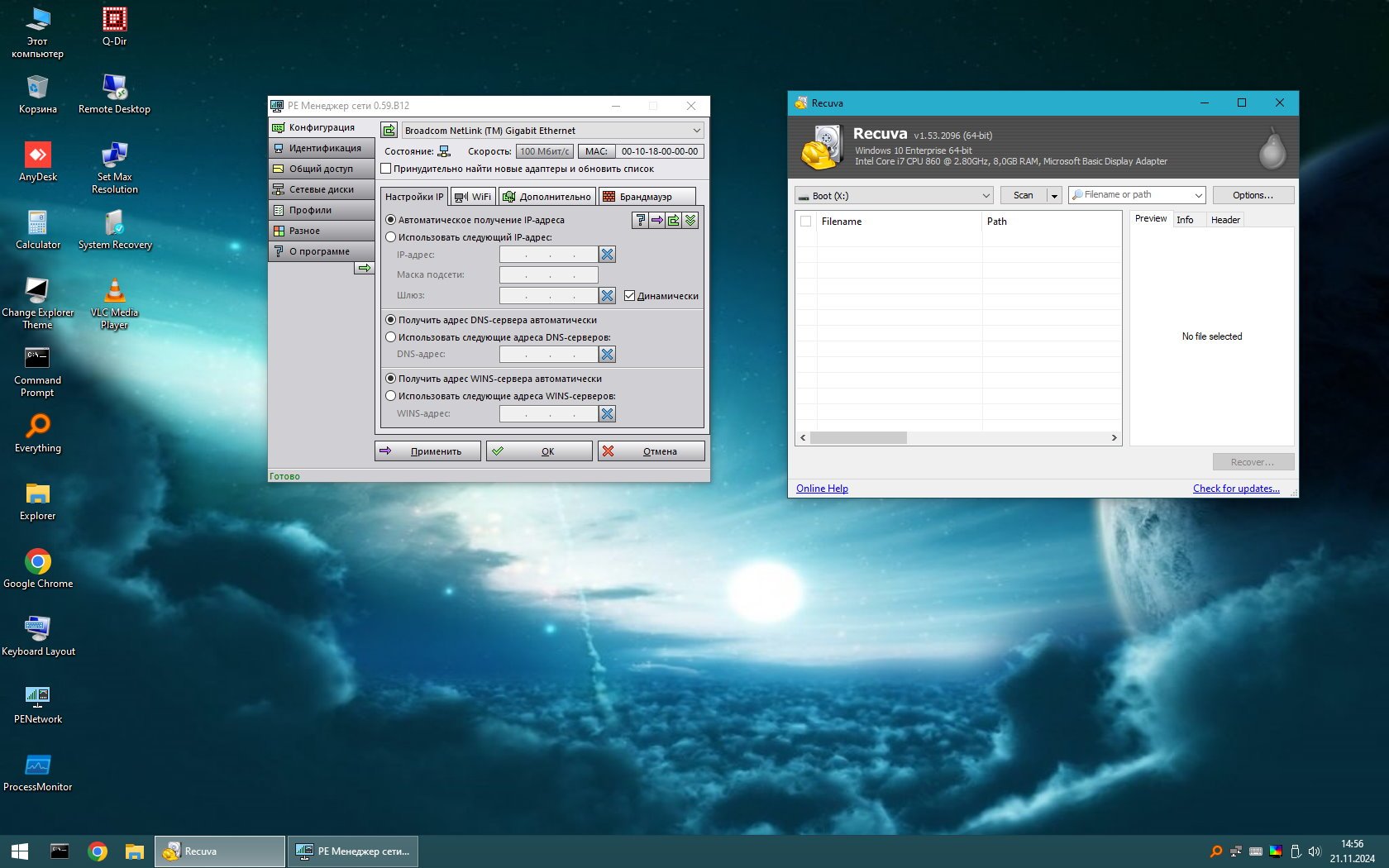Select use following DNS servers radio
Viewport: 1389px width, 868px height.
click(x=391, y=337)
